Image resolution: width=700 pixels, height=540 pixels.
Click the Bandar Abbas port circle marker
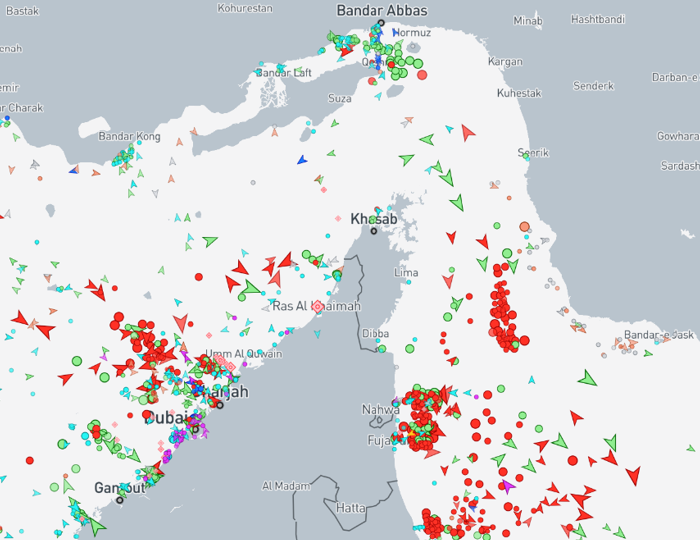[381, 24]
